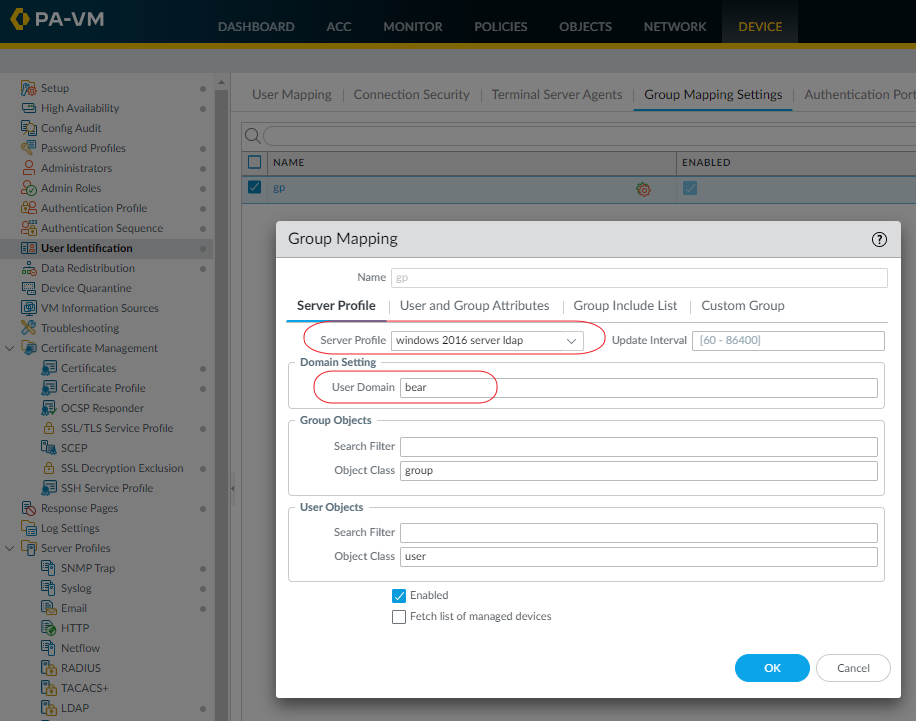Click the Administrators sidebar icon
Image resolution: width=916 pixels, height=721 pixels.
29,168
